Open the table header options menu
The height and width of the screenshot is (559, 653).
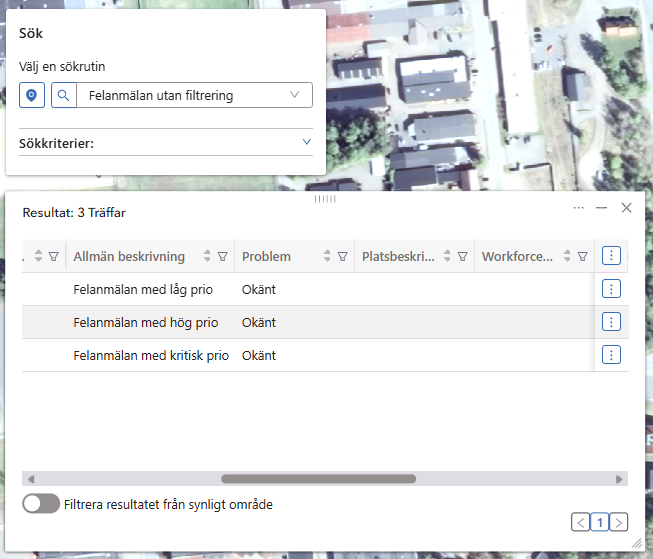pyautogui.click(x=612, y=255)
